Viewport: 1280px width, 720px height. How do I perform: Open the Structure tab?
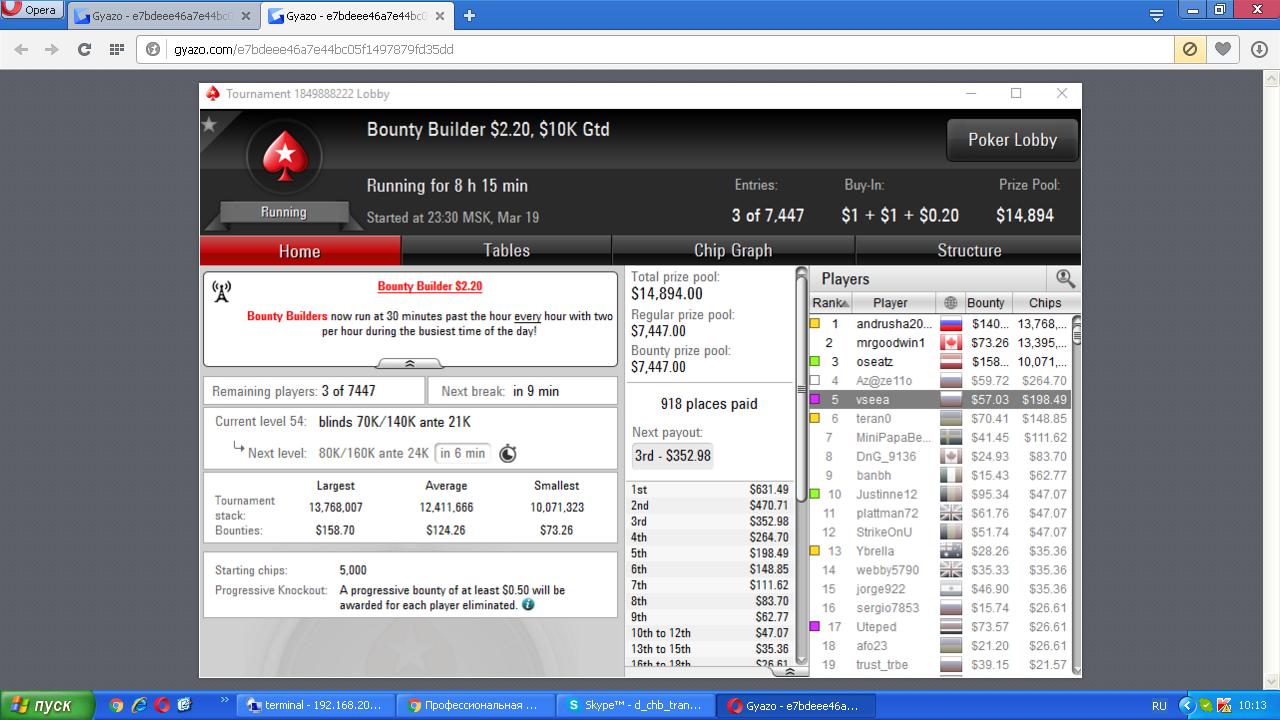pyautogui.click(x=968, y=250)
